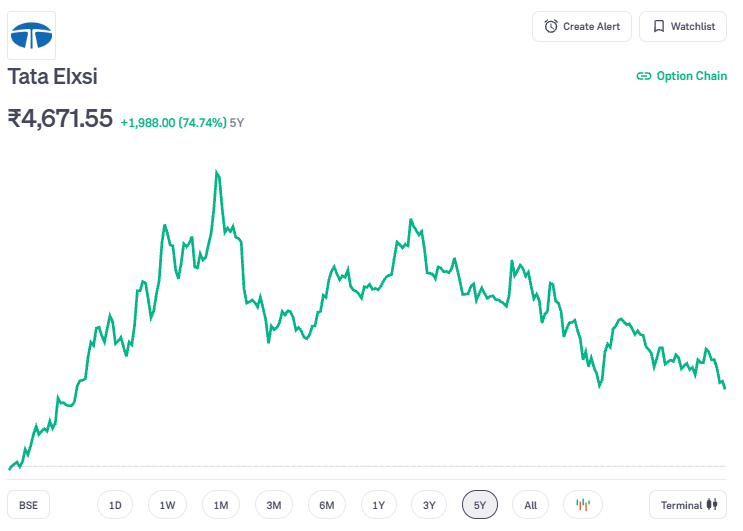
Task: Add the stock to Watchlist
Action: click(683, 27)
